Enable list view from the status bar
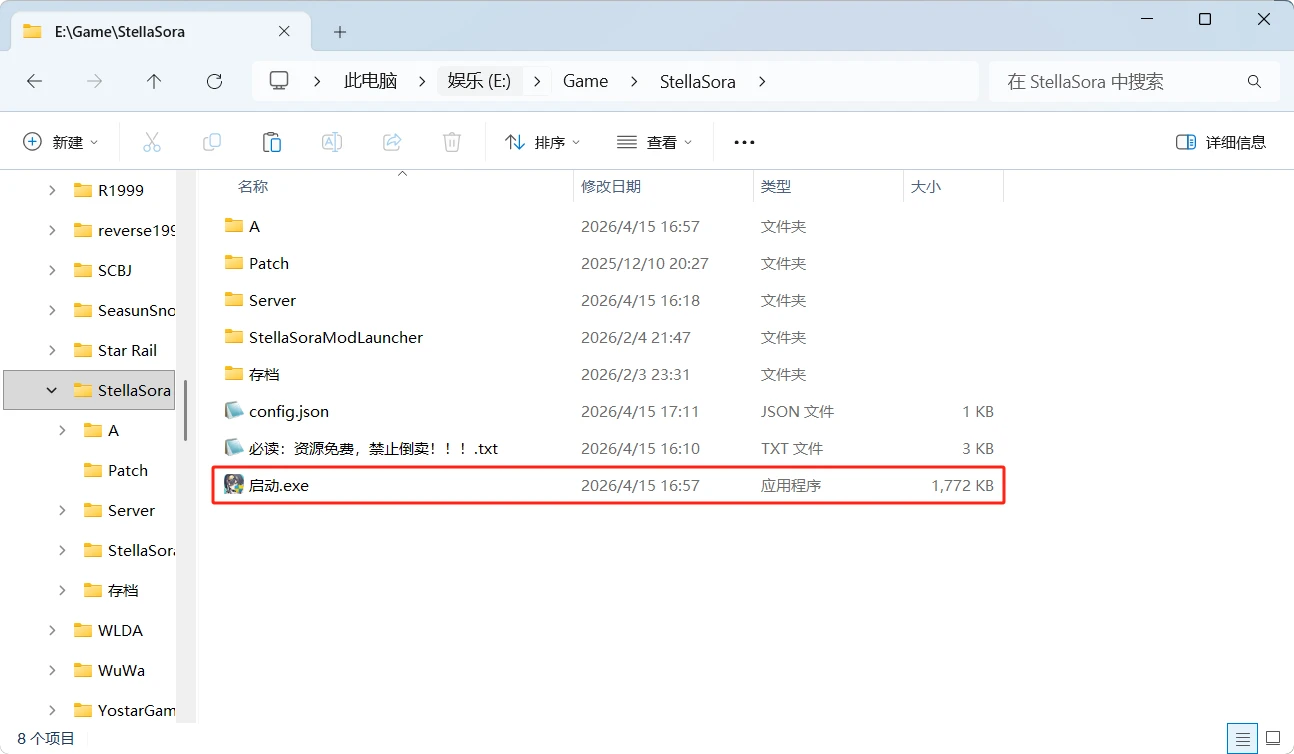The width and height of the screenshot is (1294, 754). (x=1242, y=738)
